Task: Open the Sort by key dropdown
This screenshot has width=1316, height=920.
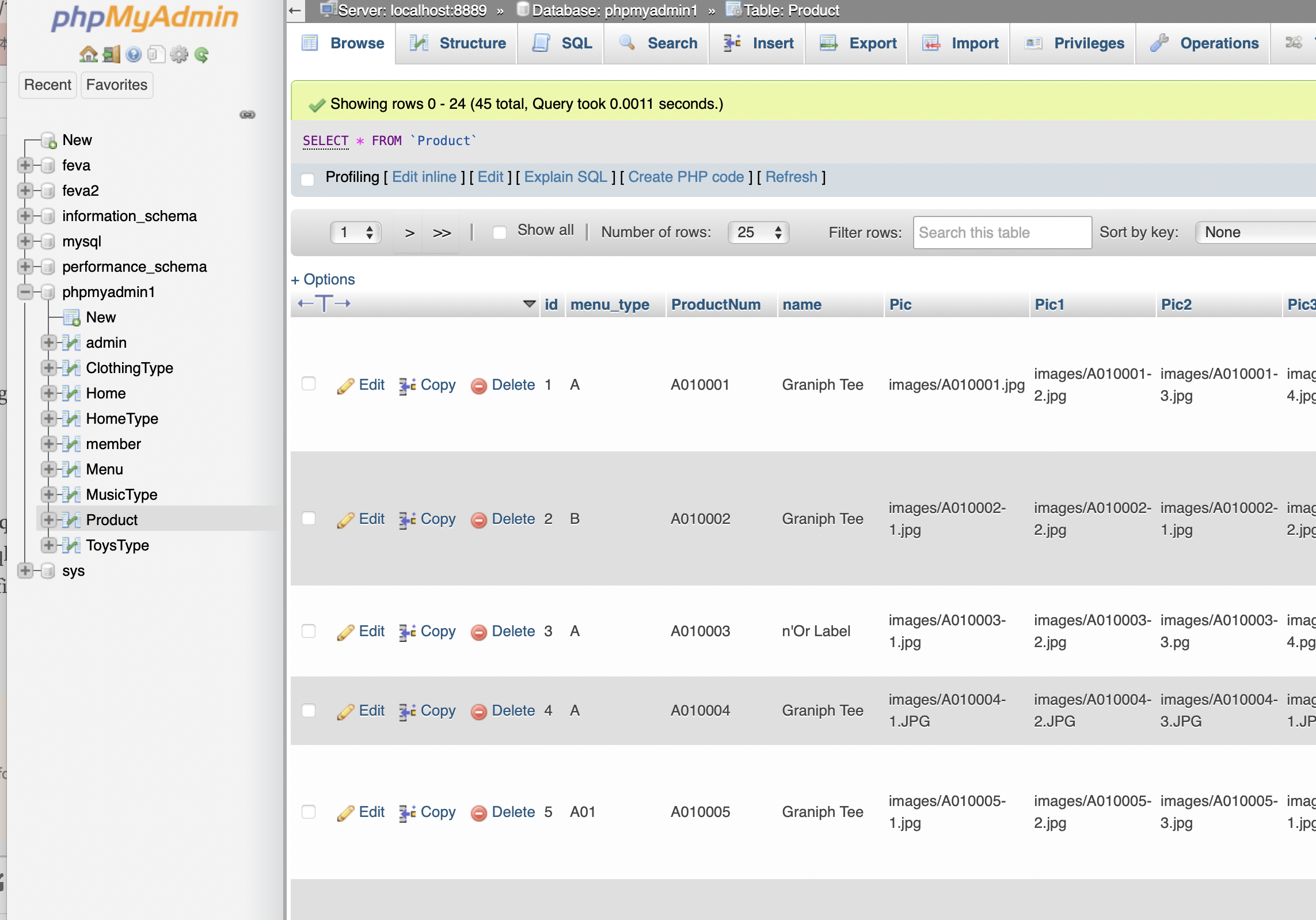Action: pyautogui.click(x=1255, y=233)
